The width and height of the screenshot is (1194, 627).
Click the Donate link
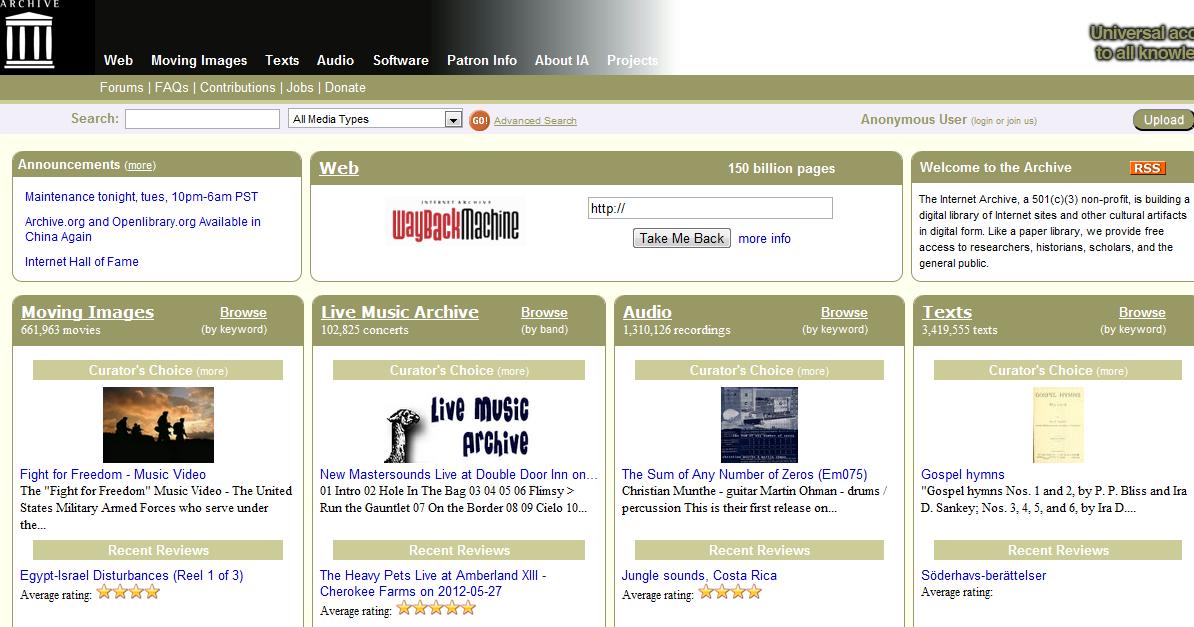tap(345, 88)
